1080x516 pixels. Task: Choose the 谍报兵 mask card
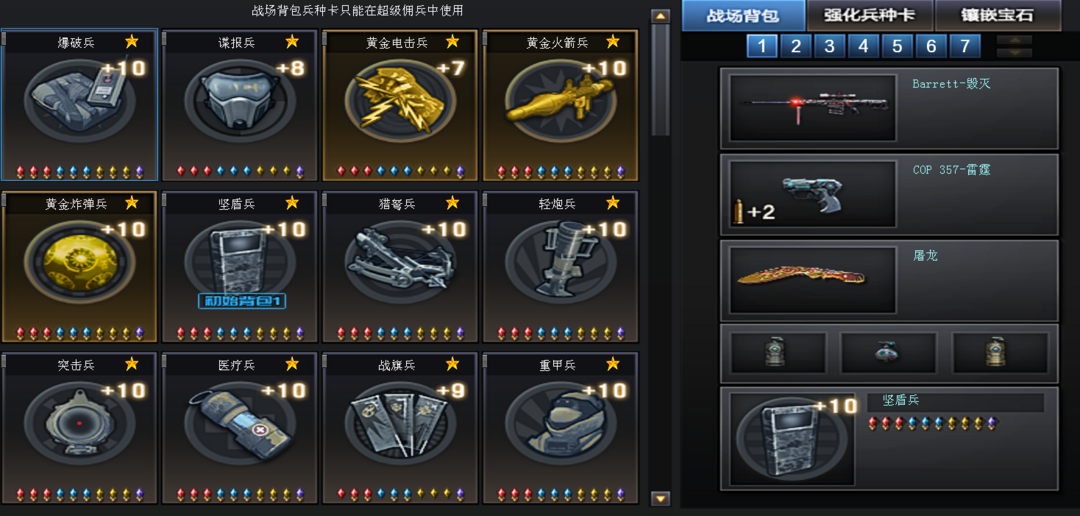point(240,105)
